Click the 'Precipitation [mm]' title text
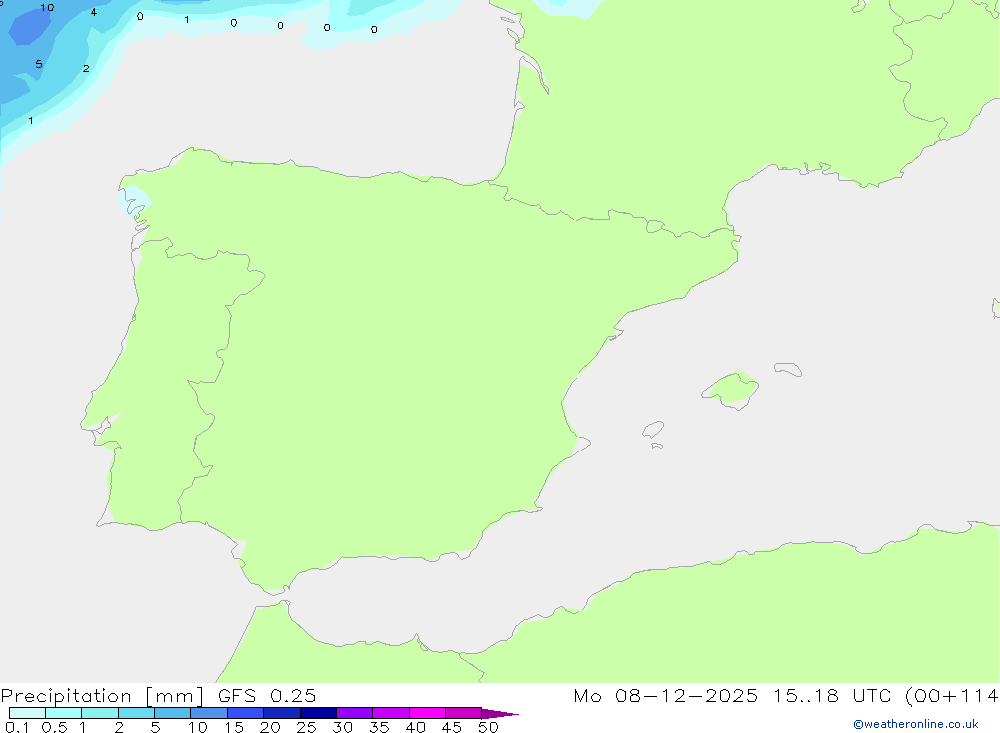The width and height of the screenshot is (1000, 733). pos(102,696)
